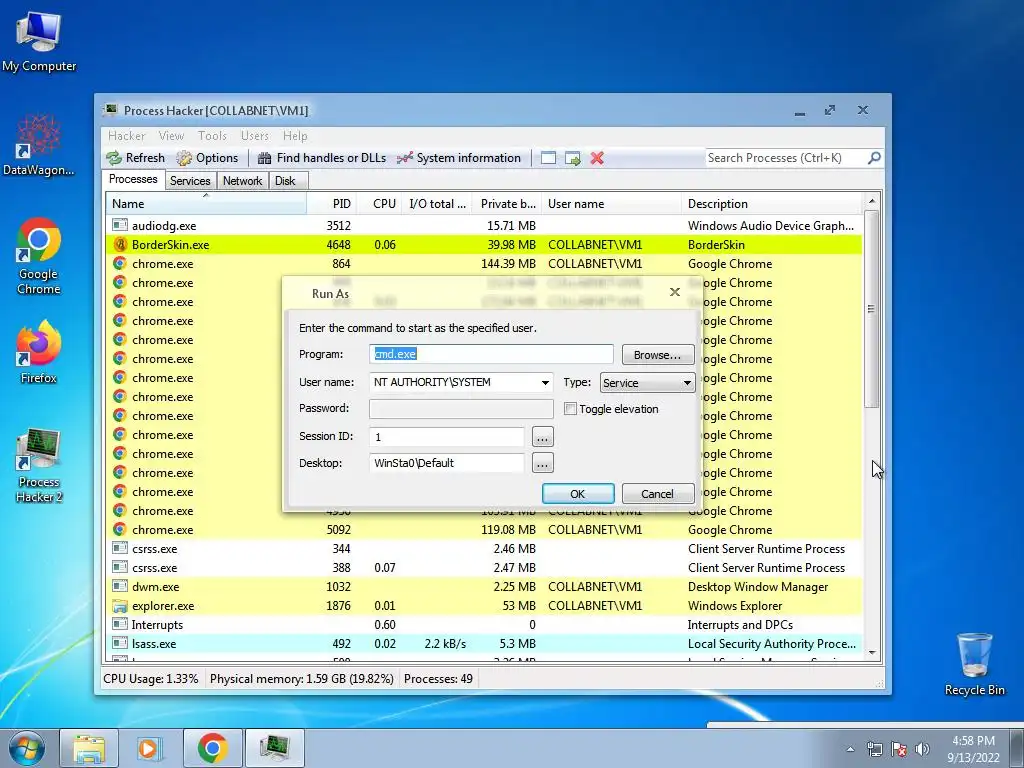Viewport: 1024px width, 768px height.
Task: Click Find handles or DLLs binoculars icon
Action: (x=264, y=158)
